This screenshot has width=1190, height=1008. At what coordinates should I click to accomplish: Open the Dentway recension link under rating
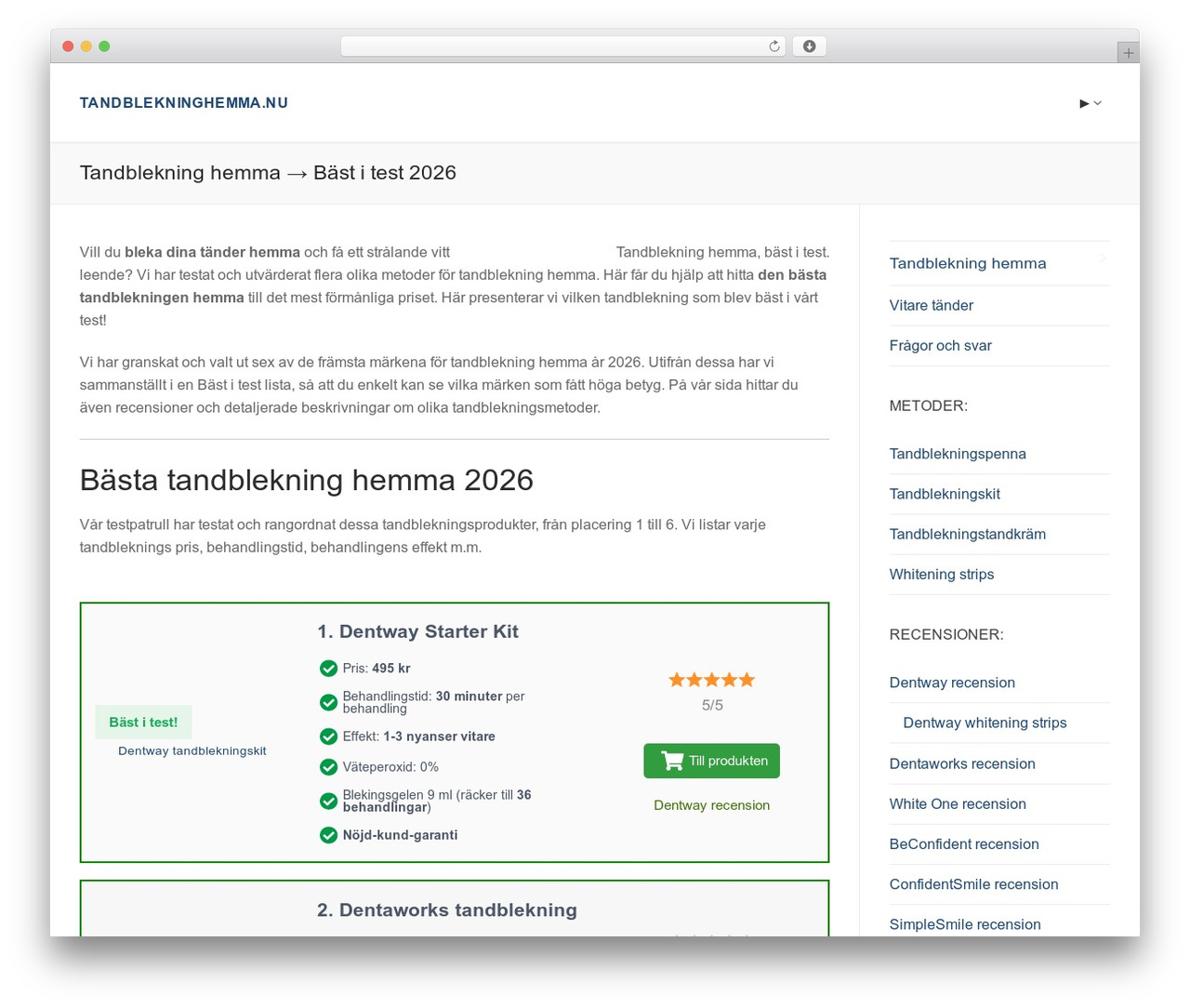[x=712, y=805]
